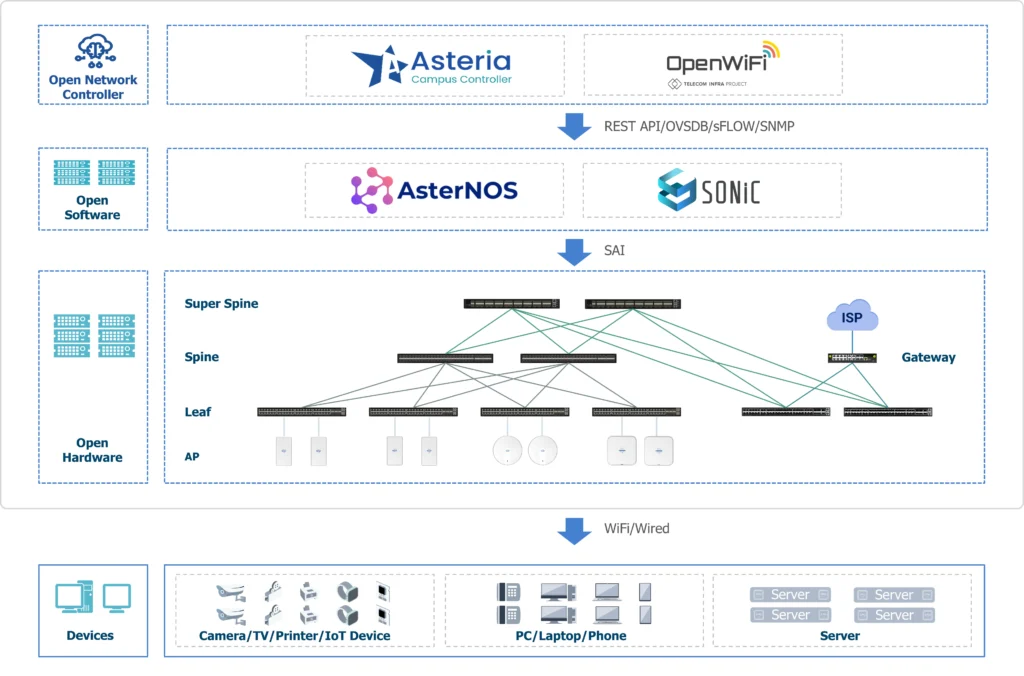Select the Super Spine label

click(221, 303)
